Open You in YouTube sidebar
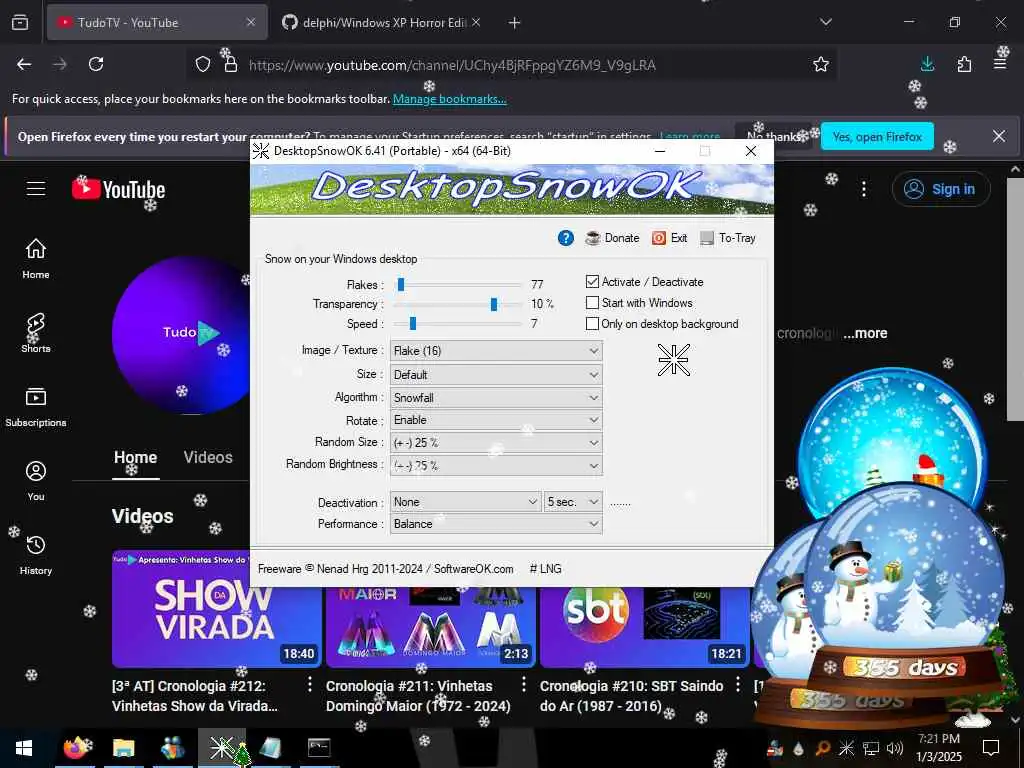 pyautogui.click(x=36, y=481)
